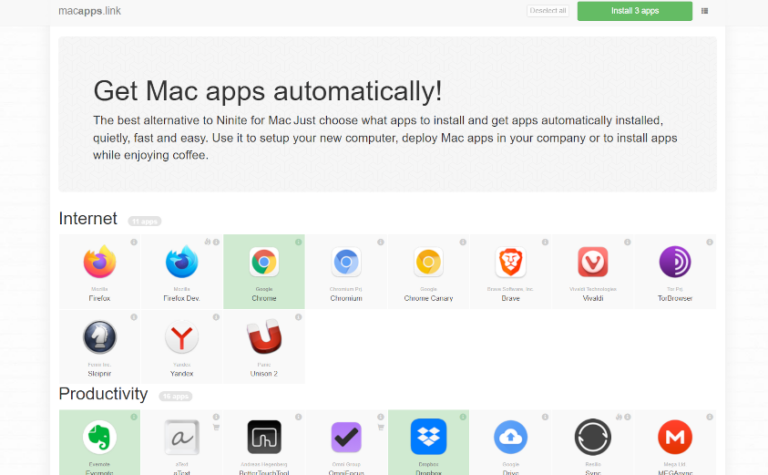
Task: Select the Yandex browser icon
Action: [x=182, y=337]
